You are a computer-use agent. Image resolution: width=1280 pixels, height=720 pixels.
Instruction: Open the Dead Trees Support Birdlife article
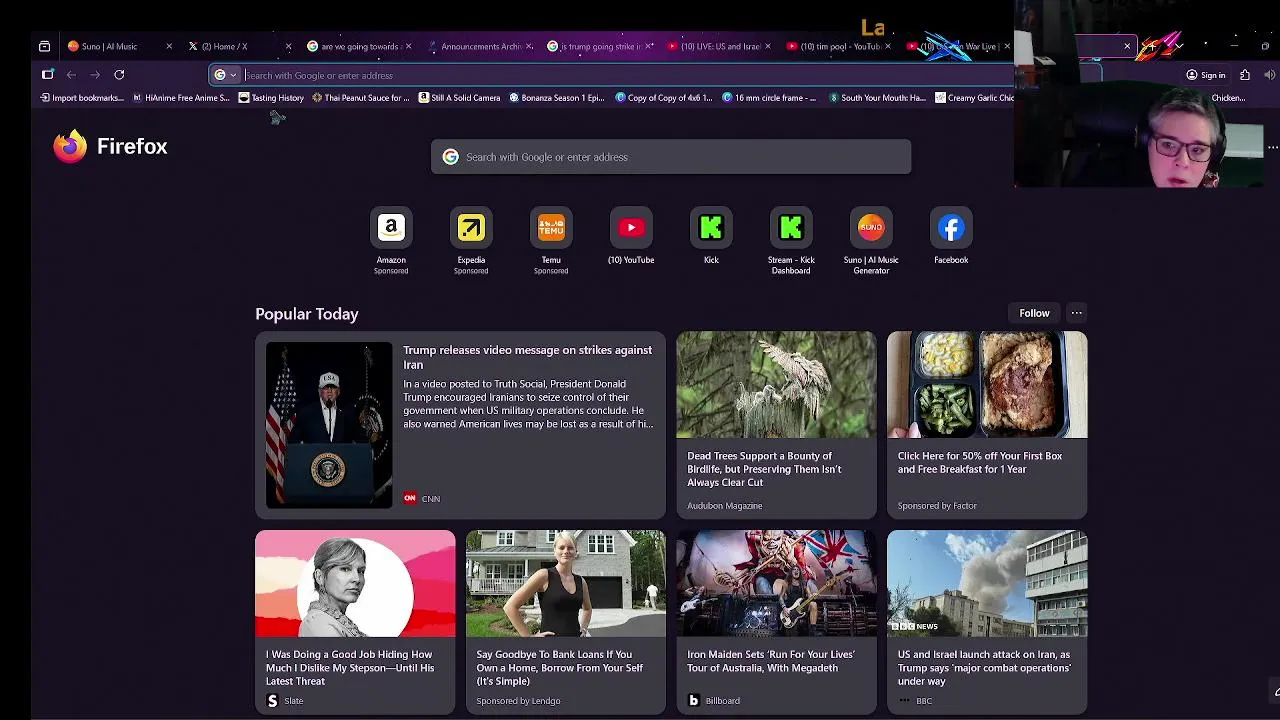point(764,469)
